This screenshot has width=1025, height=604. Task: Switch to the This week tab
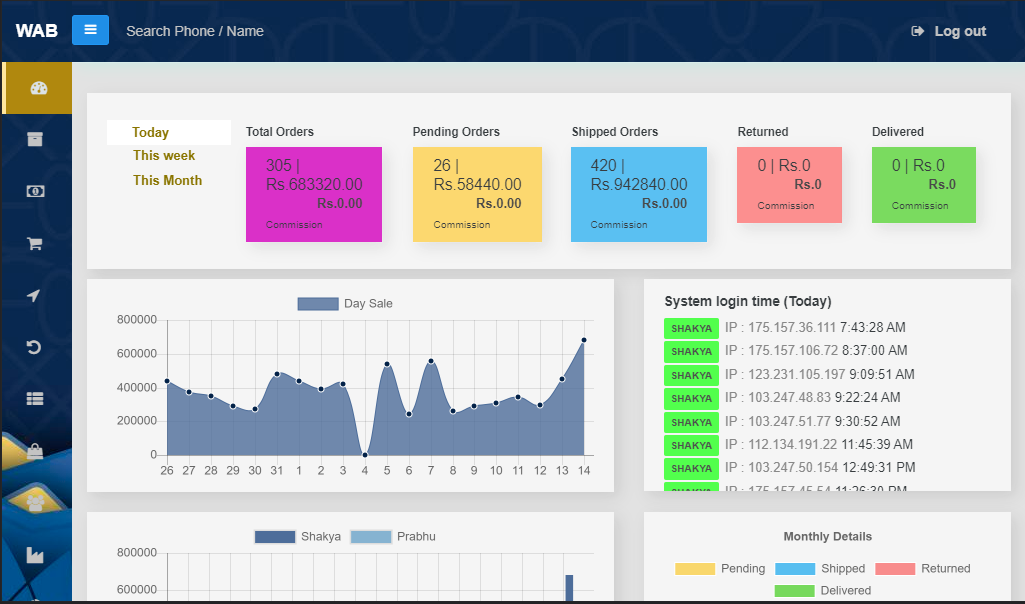pyautogui.click(x=164, y=156)
